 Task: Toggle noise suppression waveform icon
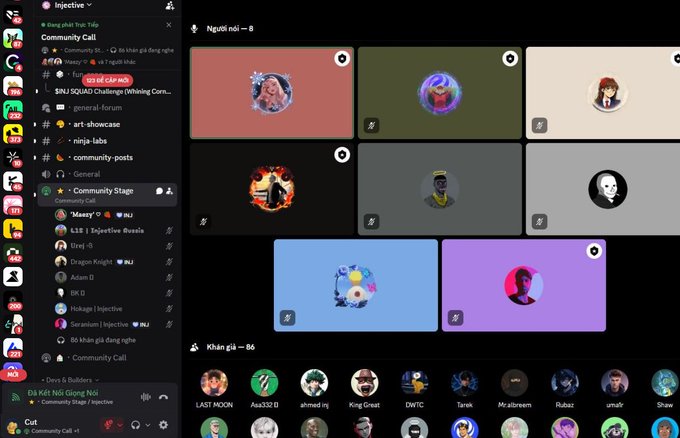(x=146, y=397)
